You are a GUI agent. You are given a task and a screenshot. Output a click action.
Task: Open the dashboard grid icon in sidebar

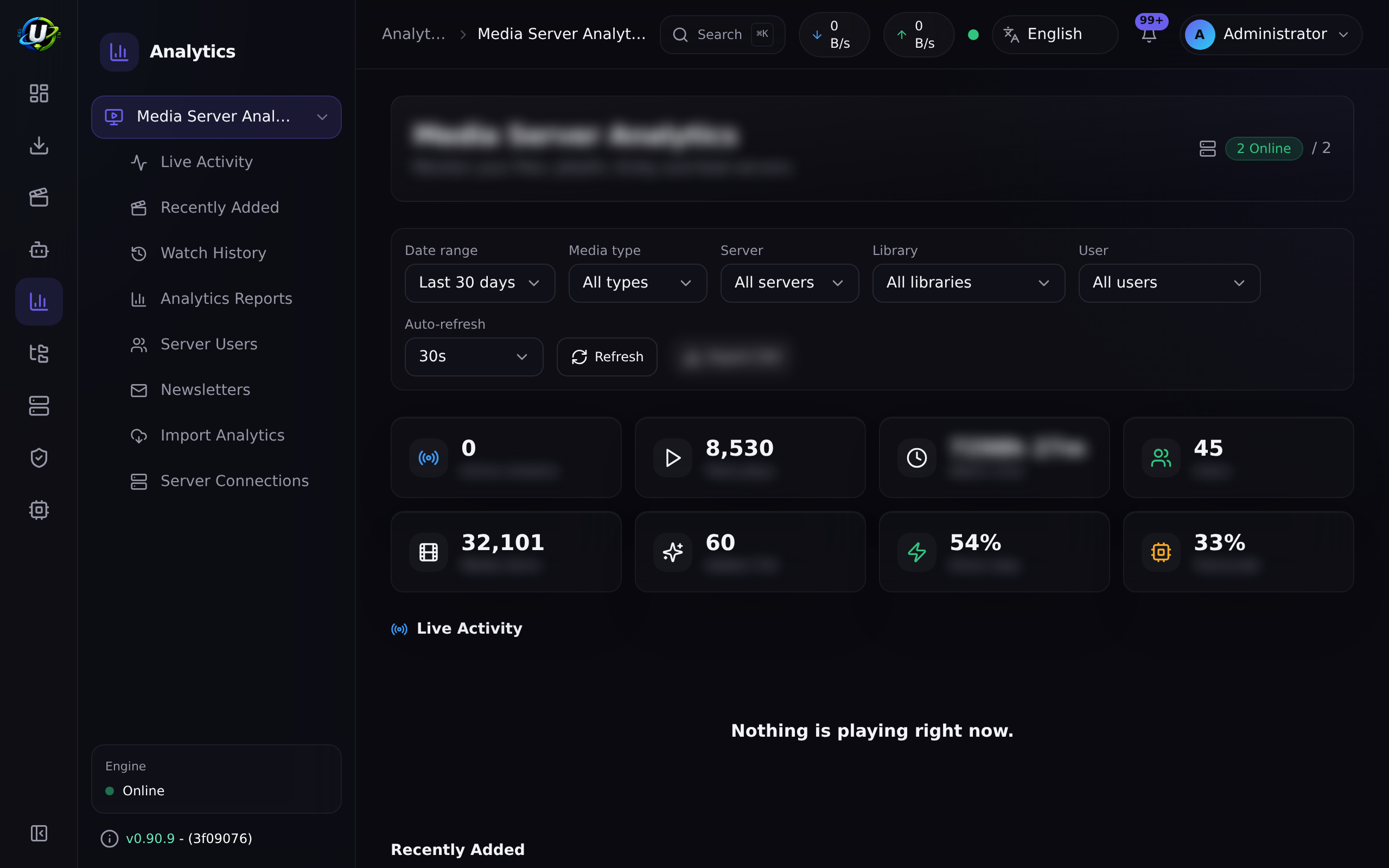(39, 93)
